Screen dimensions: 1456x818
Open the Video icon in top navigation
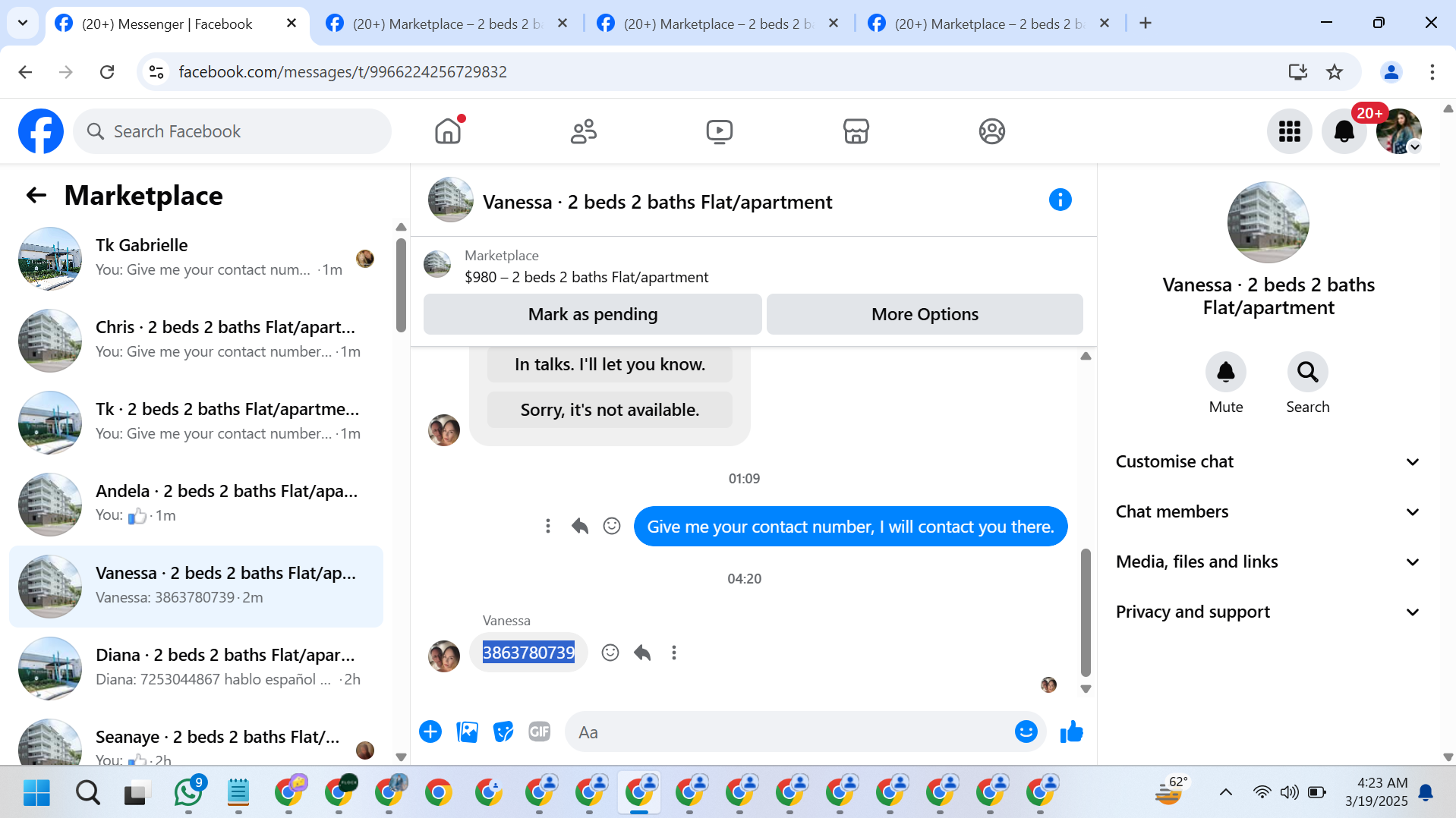coord(720,131)
